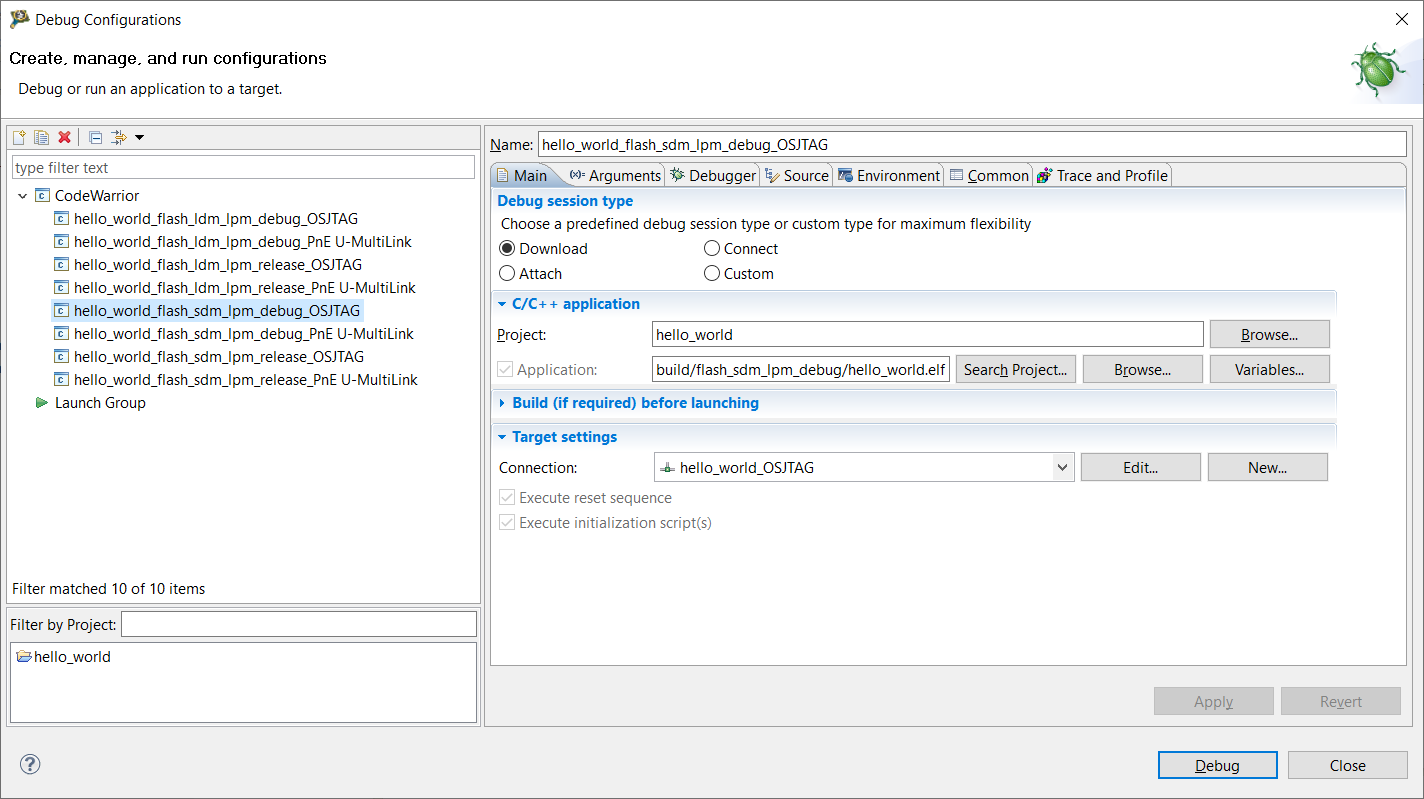Screen dimensions: 1424x799
Task: Select the hello_world project folder icon
Action: point(24,657)
